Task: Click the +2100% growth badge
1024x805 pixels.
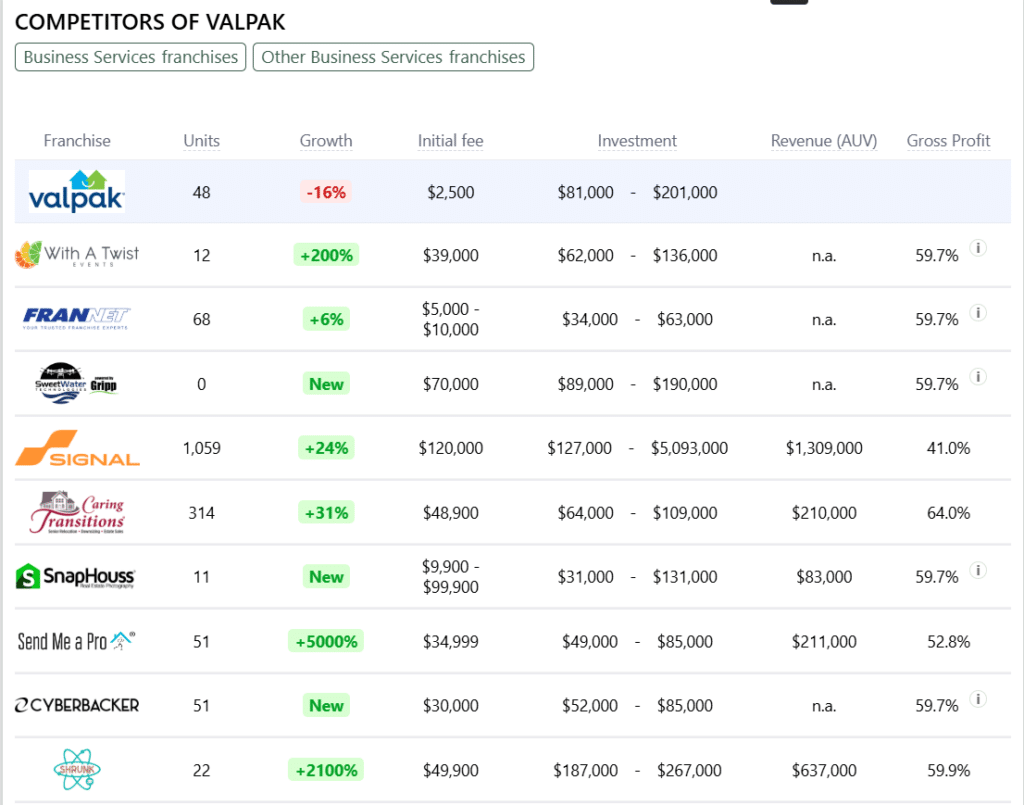Action: (x=326, y=770)
